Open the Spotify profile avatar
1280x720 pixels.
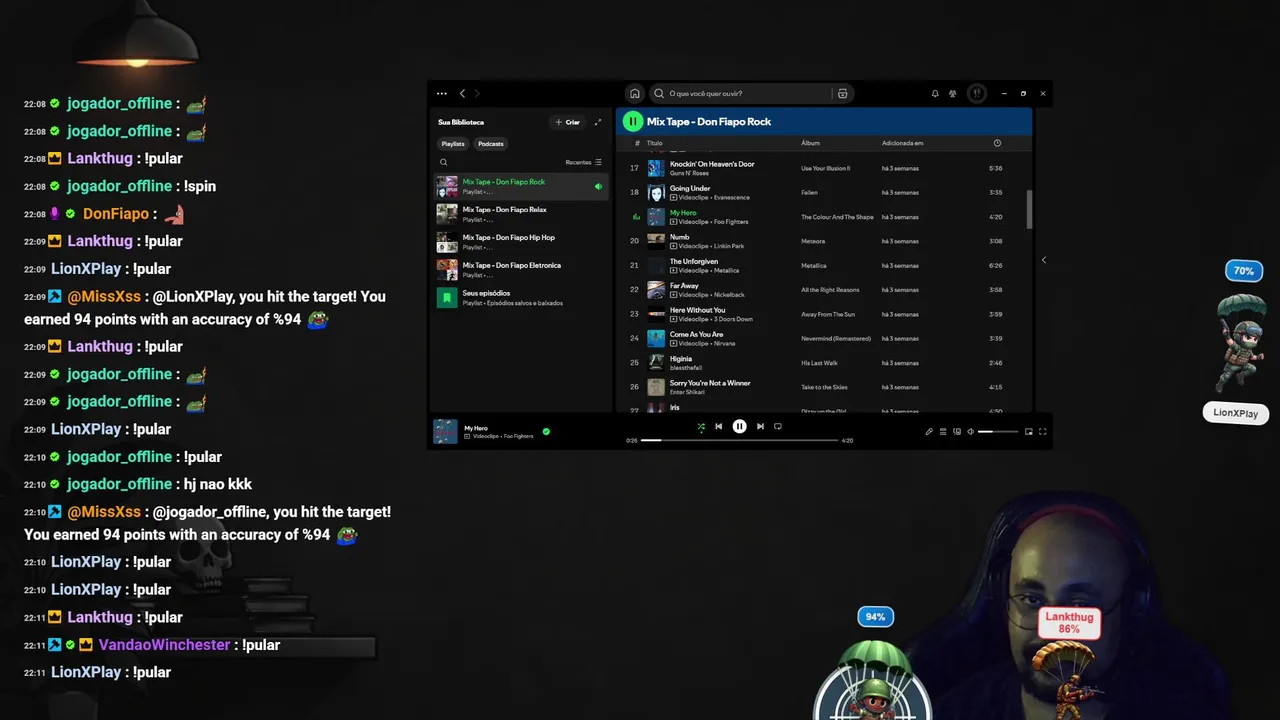977,93
